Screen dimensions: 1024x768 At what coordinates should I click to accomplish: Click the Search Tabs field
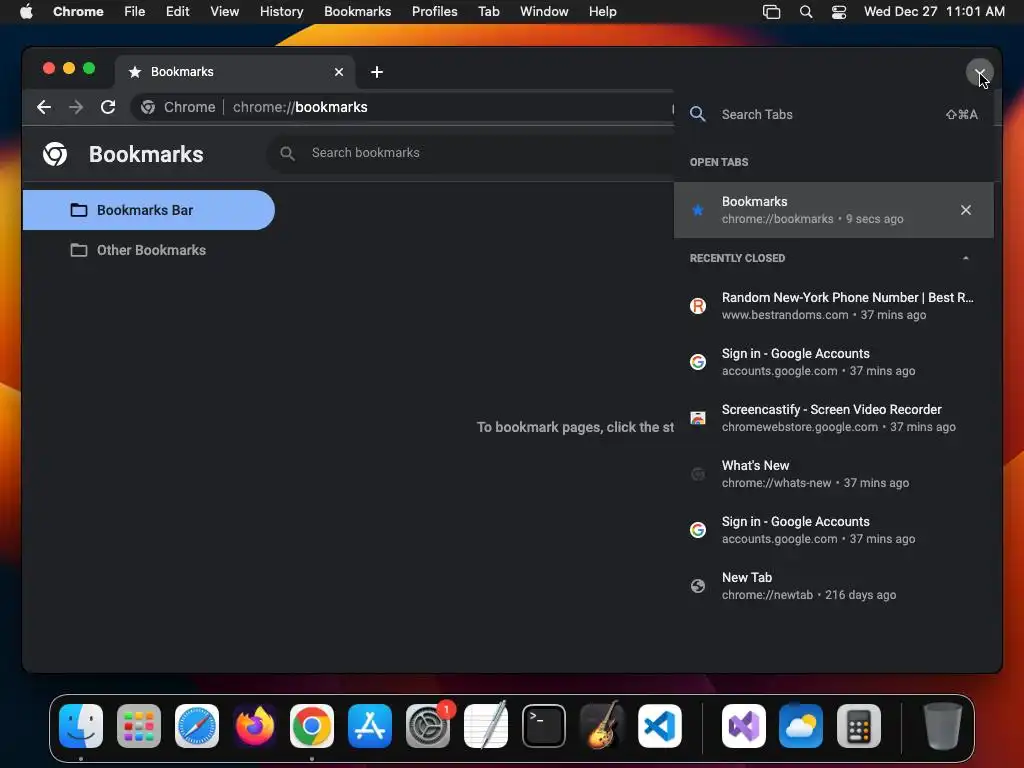pyautogui.click(x=833, y=114)
